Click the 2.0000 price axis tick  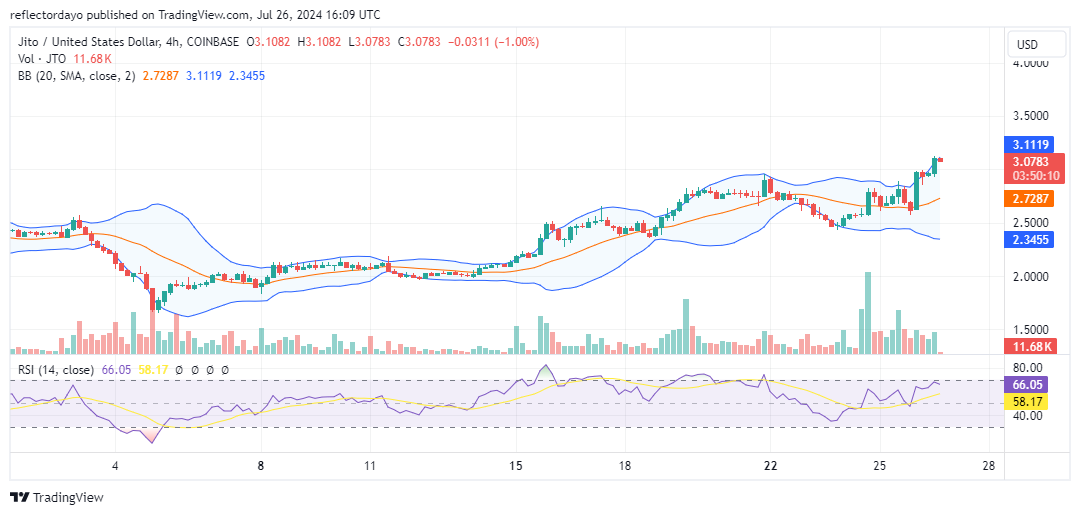click(1031, 276)
